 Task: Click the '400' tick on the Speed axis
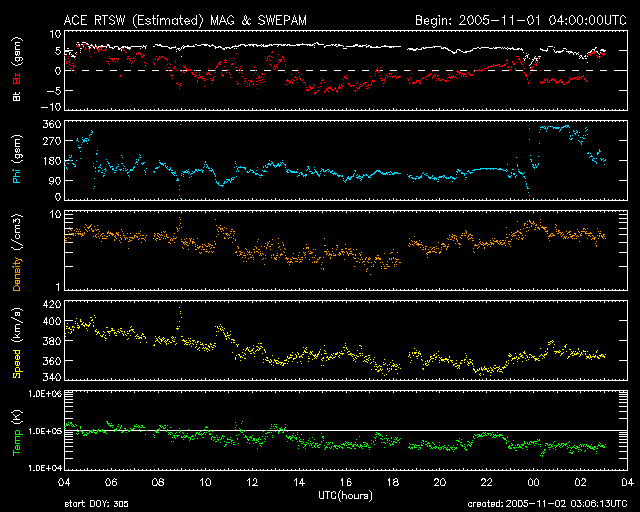[x=52, y=322]
